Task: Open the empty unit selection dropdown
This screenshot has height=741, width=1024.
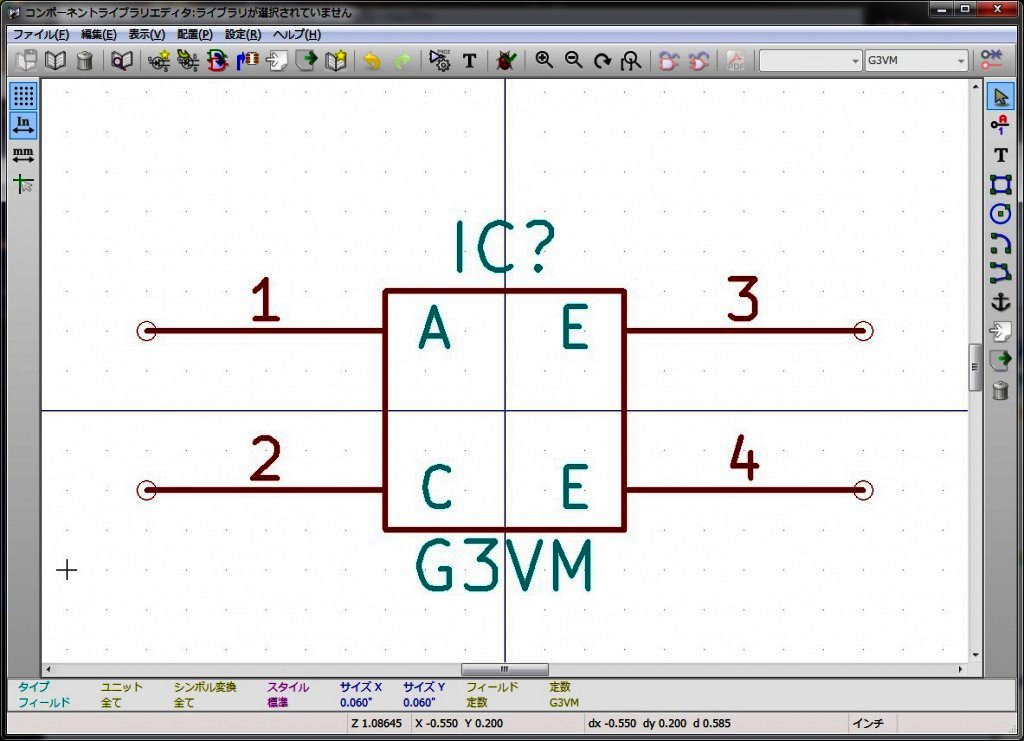Action: [810, 61]
